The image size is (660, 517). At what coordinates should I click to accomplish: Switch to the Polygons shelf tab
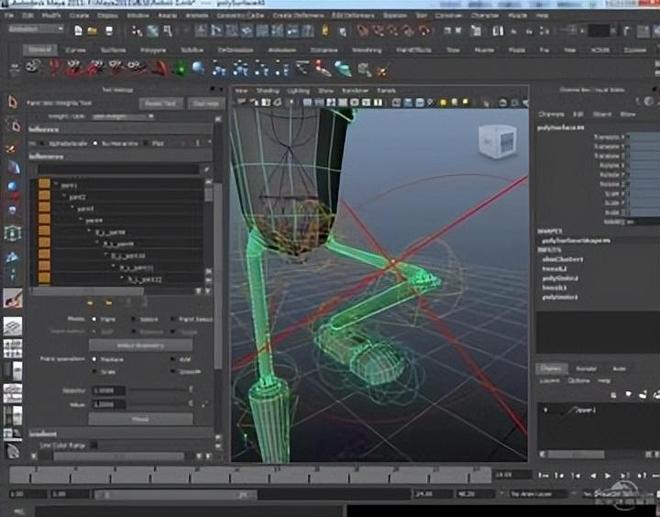tap(153, 49)
